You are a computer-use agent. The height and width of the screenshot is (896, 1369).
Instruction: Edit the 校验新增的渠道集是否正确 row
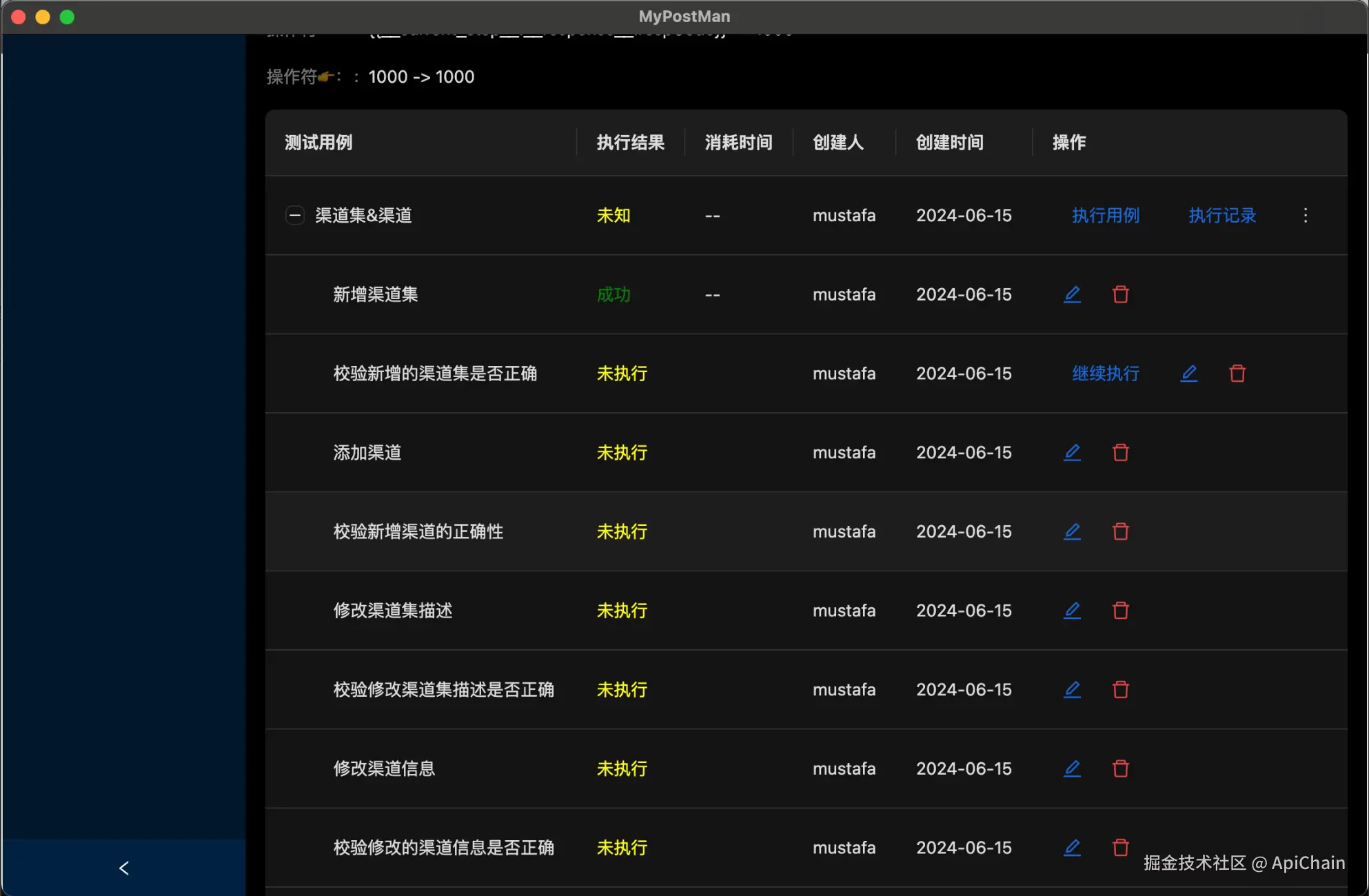click(1188, 374)
